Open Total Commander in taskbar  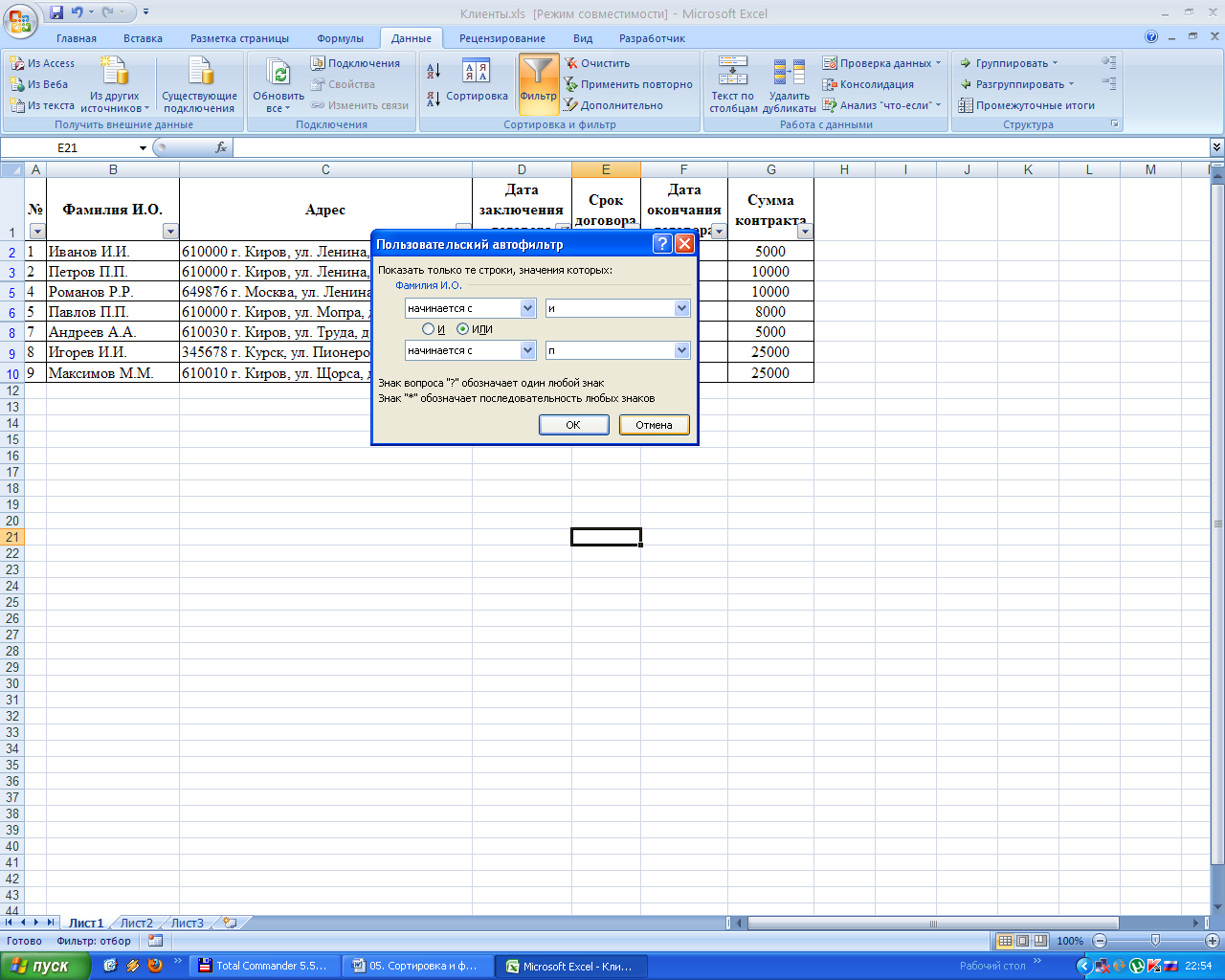(264, 967)
